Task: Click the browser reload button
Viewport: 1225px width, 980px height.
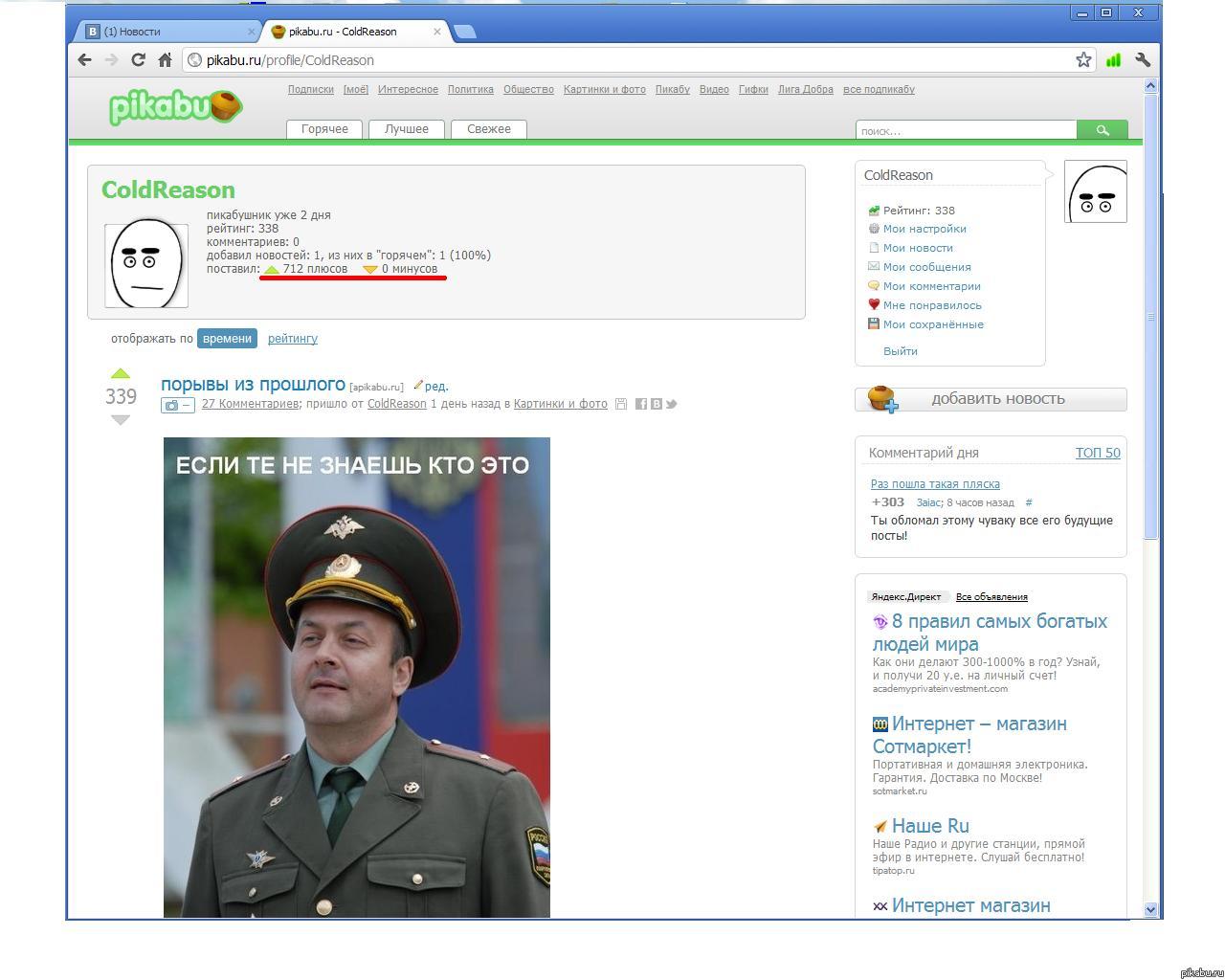Action: [138, 60]
